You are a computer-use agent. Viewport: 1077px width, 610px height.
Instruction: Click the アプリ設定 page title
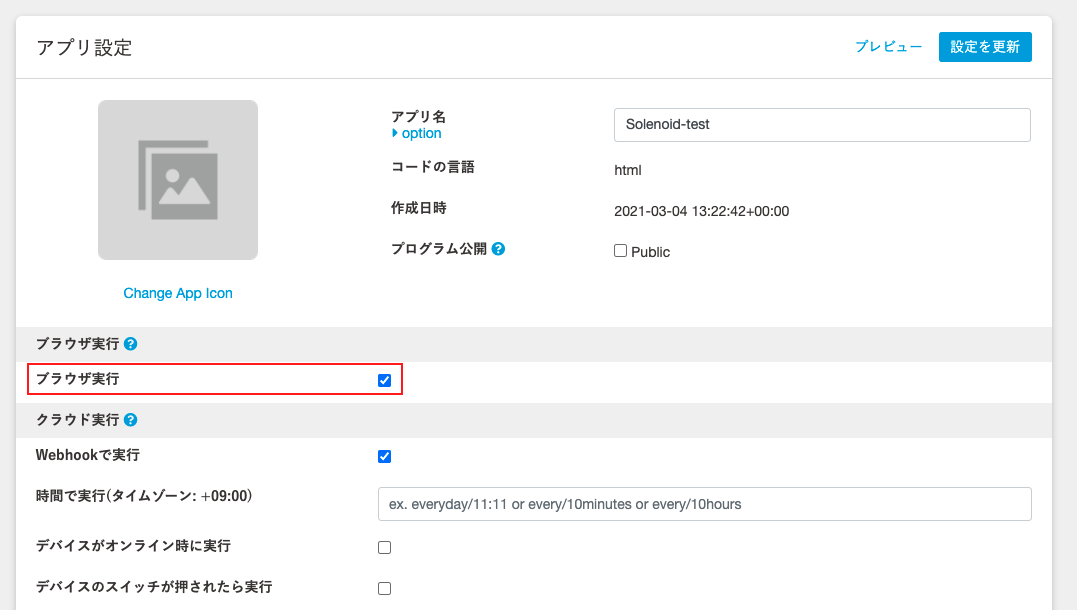point(84,48)
